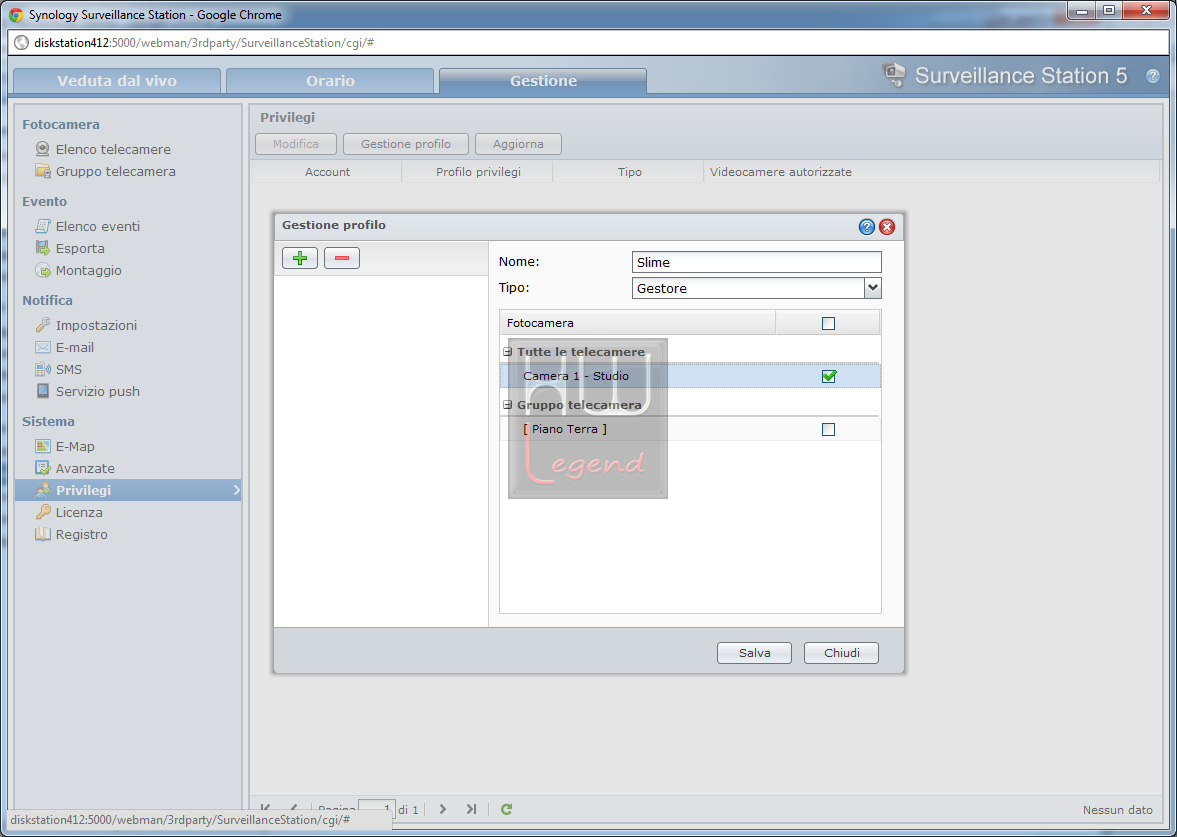The height and width of the screenshot is (837, 1177).
Task: Collapse Tutte le telecamere group
Action: [x=507, y=351]
